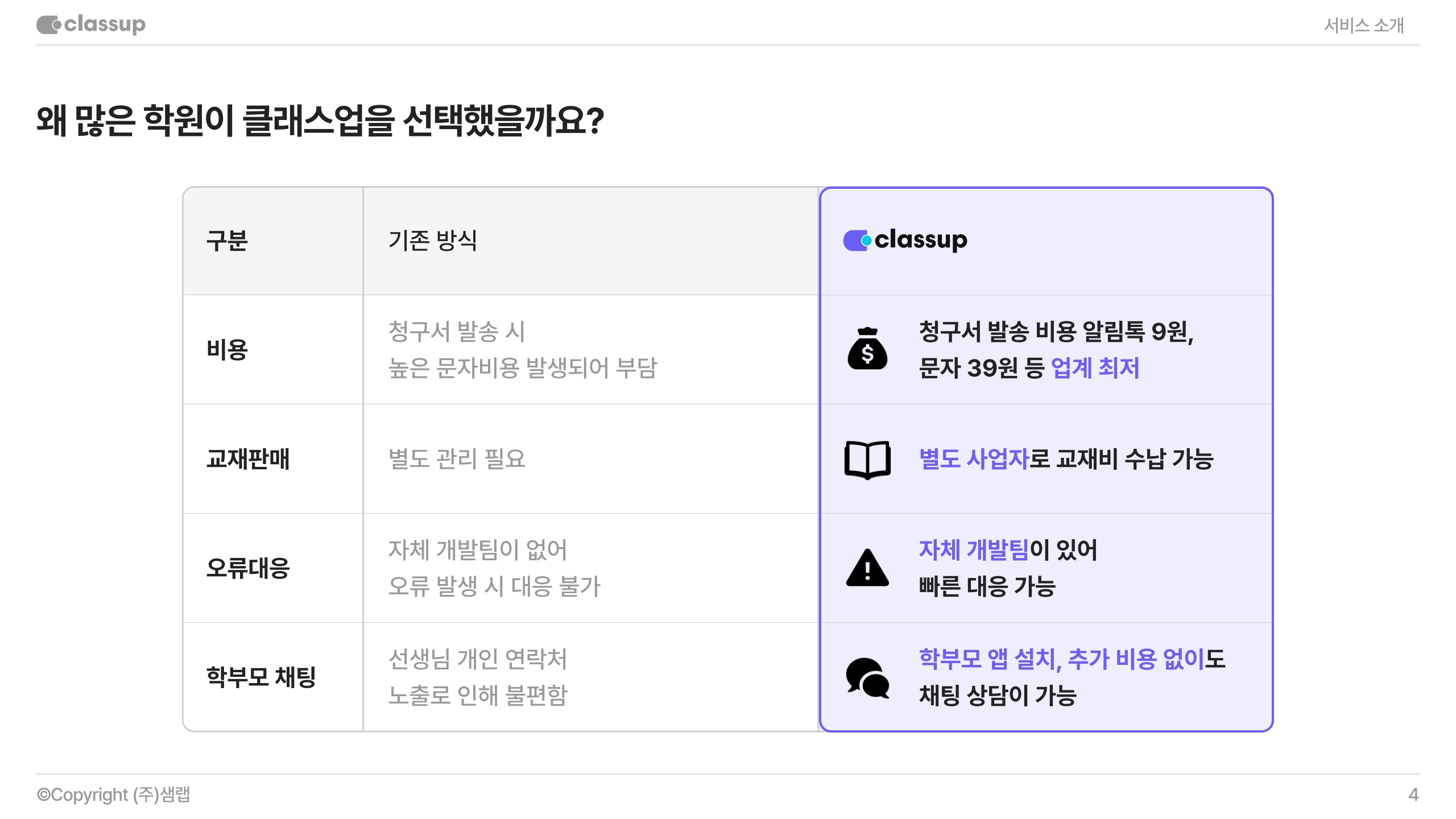Click the '서비스 소개' header label
The width and height of the screenshot is (1456, 819).
[1363, 25]
